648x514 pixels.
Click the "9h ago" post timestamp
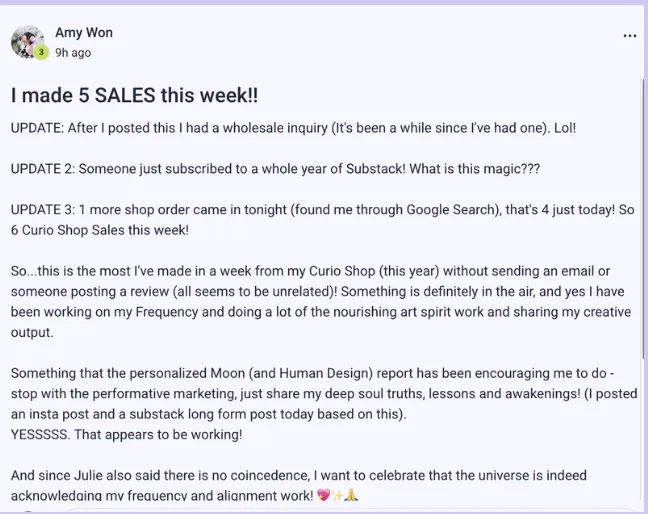(73, 52)
